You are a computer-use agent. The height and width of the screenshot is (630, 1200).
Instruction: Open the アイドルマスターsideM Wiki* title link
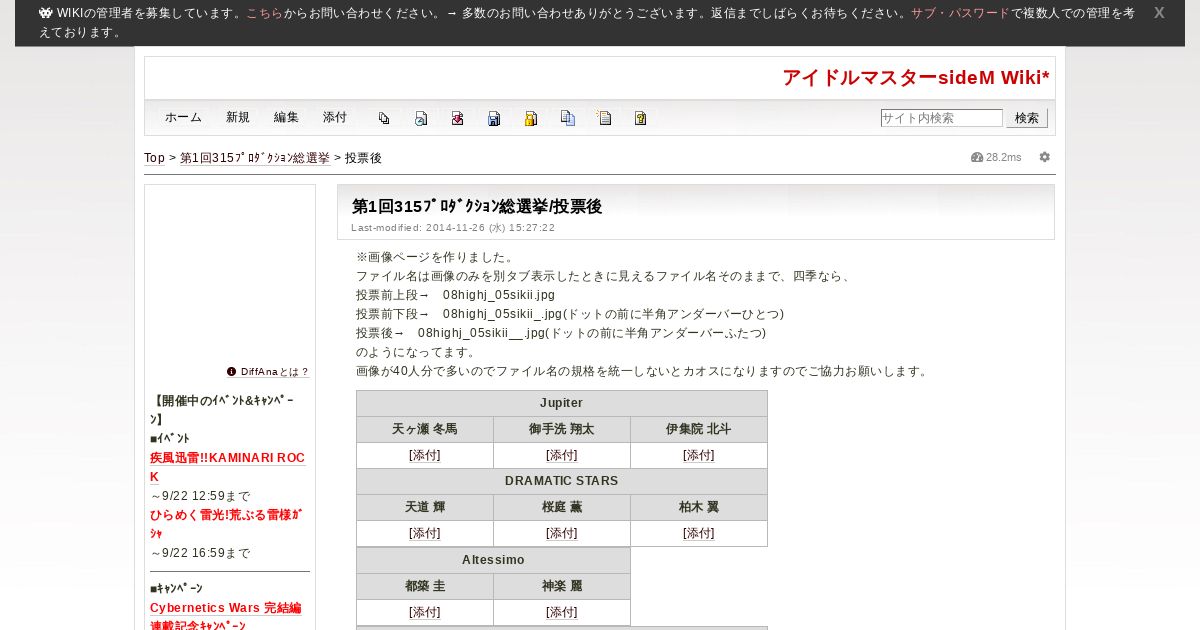tap(916, 78)
